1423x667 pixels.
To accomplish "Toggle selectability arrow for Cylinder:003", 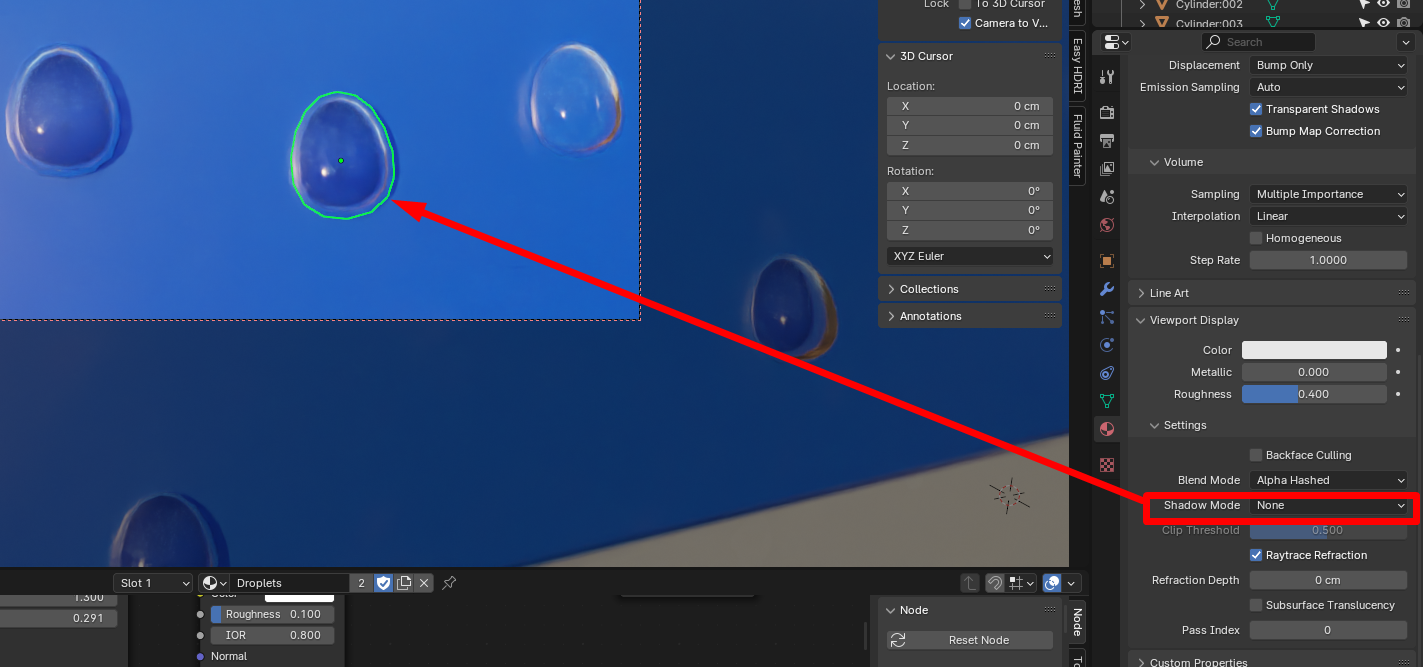I will pos(1364,23).
